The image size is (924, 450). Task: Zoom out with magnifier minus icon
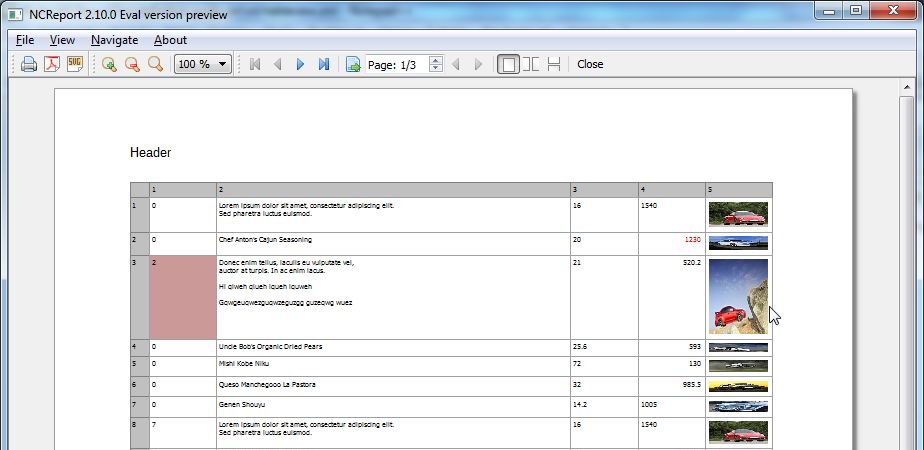tap(133, 64)
